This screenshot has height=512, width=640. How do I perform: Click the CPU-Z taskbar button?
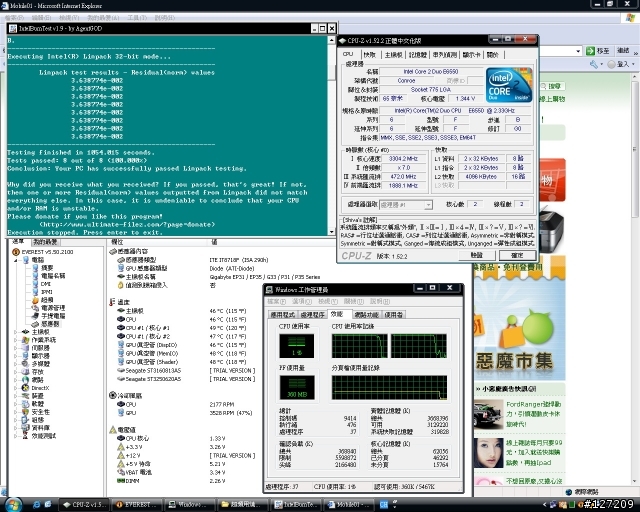coord(84,505)
